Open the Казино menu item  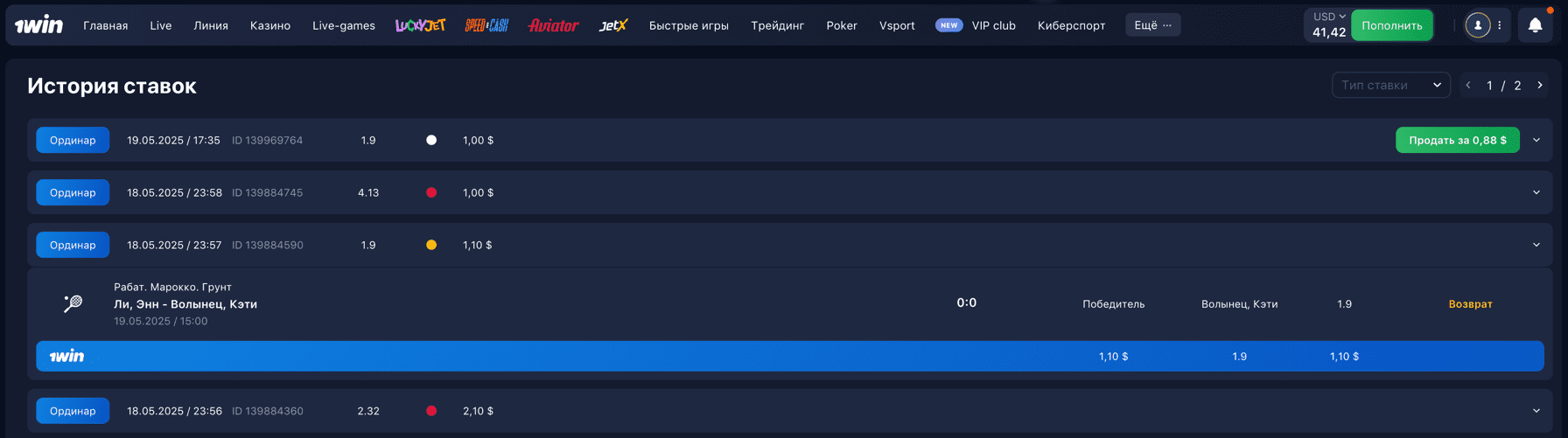tap(269, 25)
